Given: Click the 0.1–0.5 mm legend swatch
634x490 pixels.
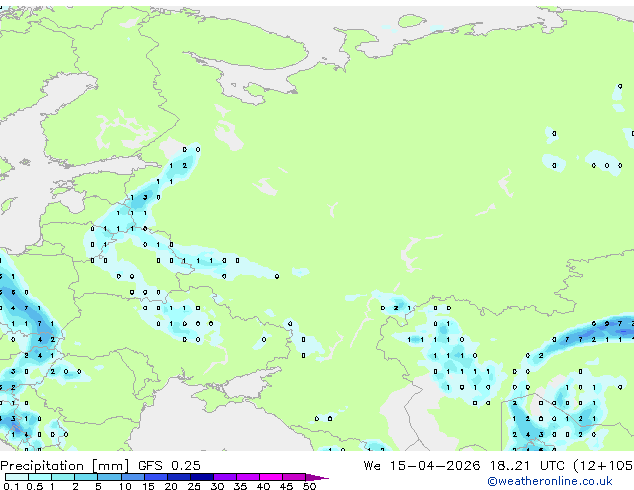Looking at the screenshot, I should pos(17,477).
